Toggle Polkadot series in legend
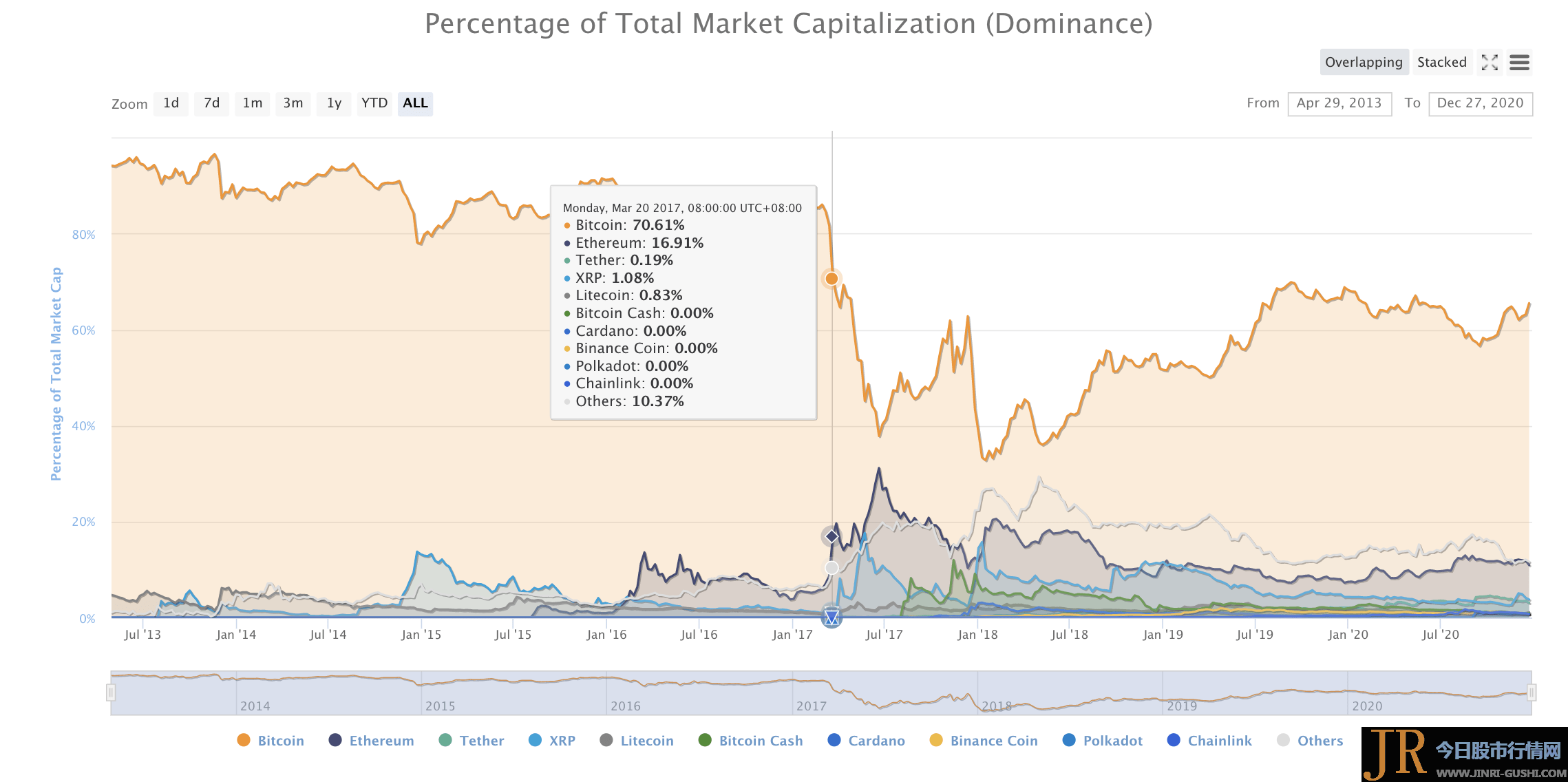The width and height of the screenshot is (1568, 782). tap(1102, 741)
